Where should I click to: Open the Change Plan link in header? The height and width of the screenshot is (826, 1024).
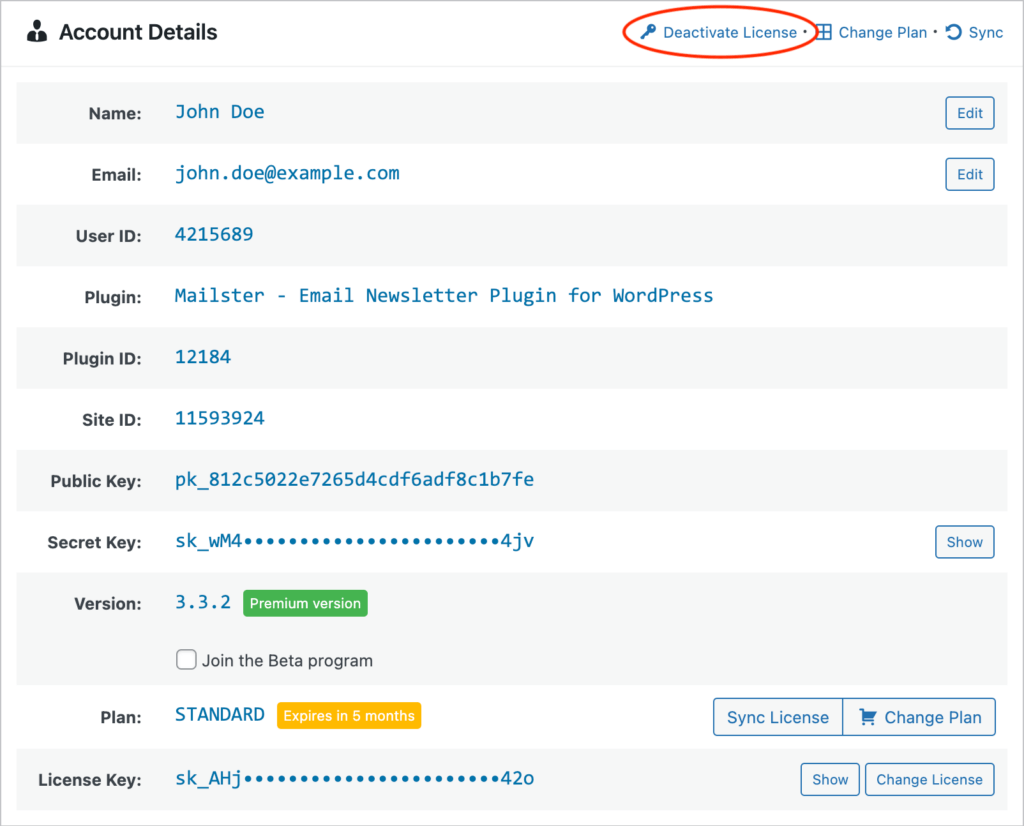[882, 33]
